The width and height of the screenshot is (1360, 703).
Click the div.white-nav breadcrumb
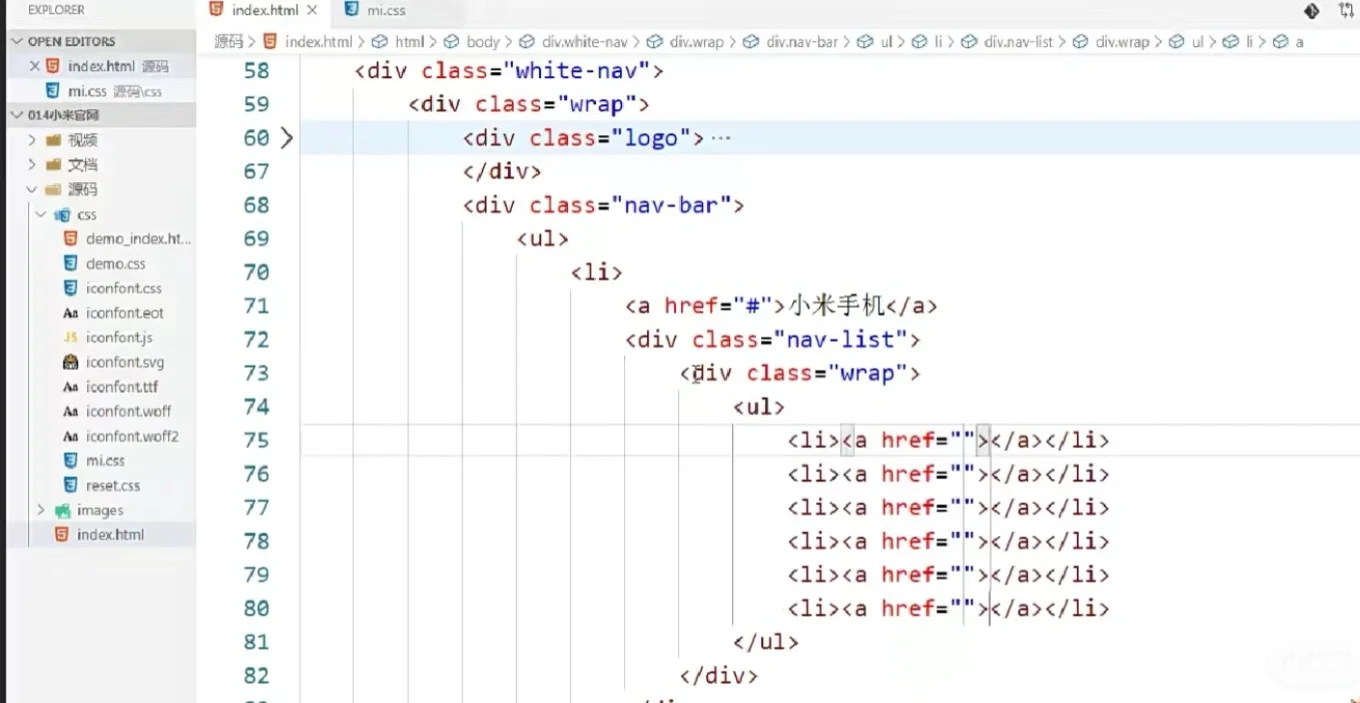[585, 42]
